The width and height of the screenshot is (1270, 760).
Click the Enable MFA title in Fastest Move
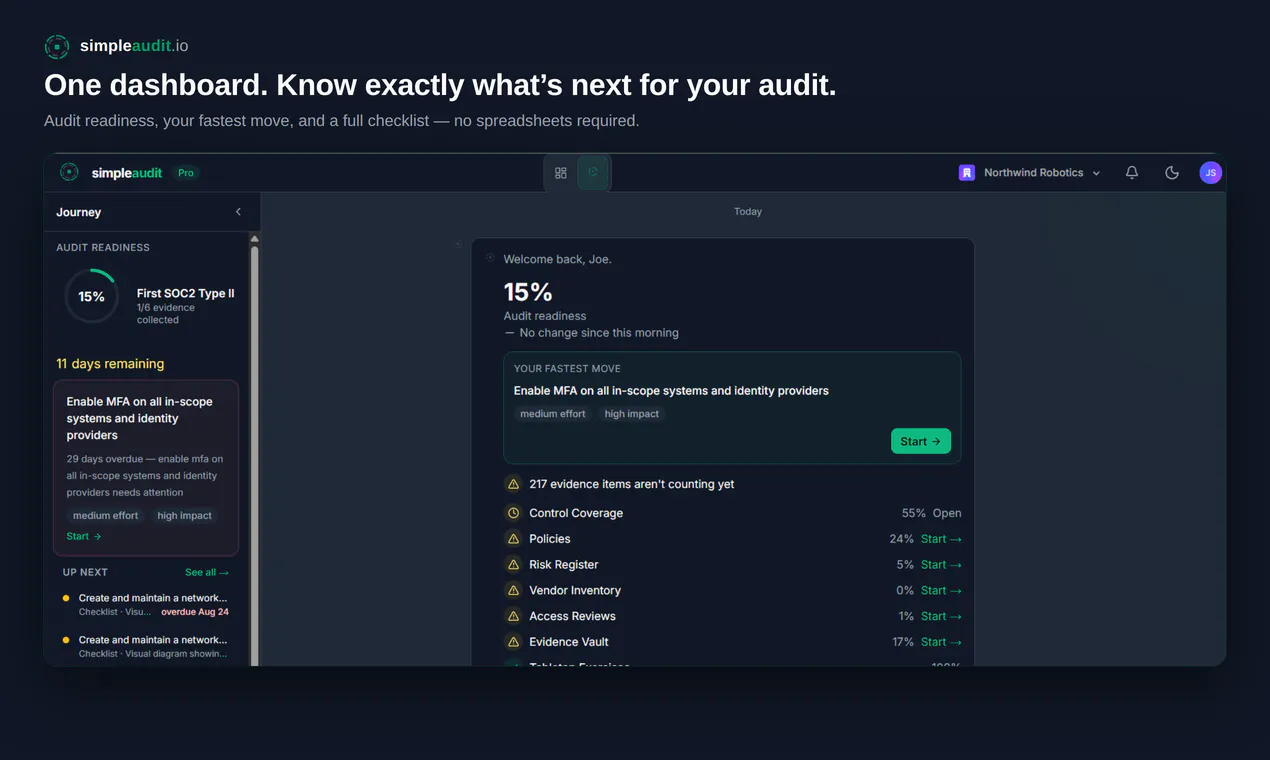pyautogui.click(x=671, y=391)
